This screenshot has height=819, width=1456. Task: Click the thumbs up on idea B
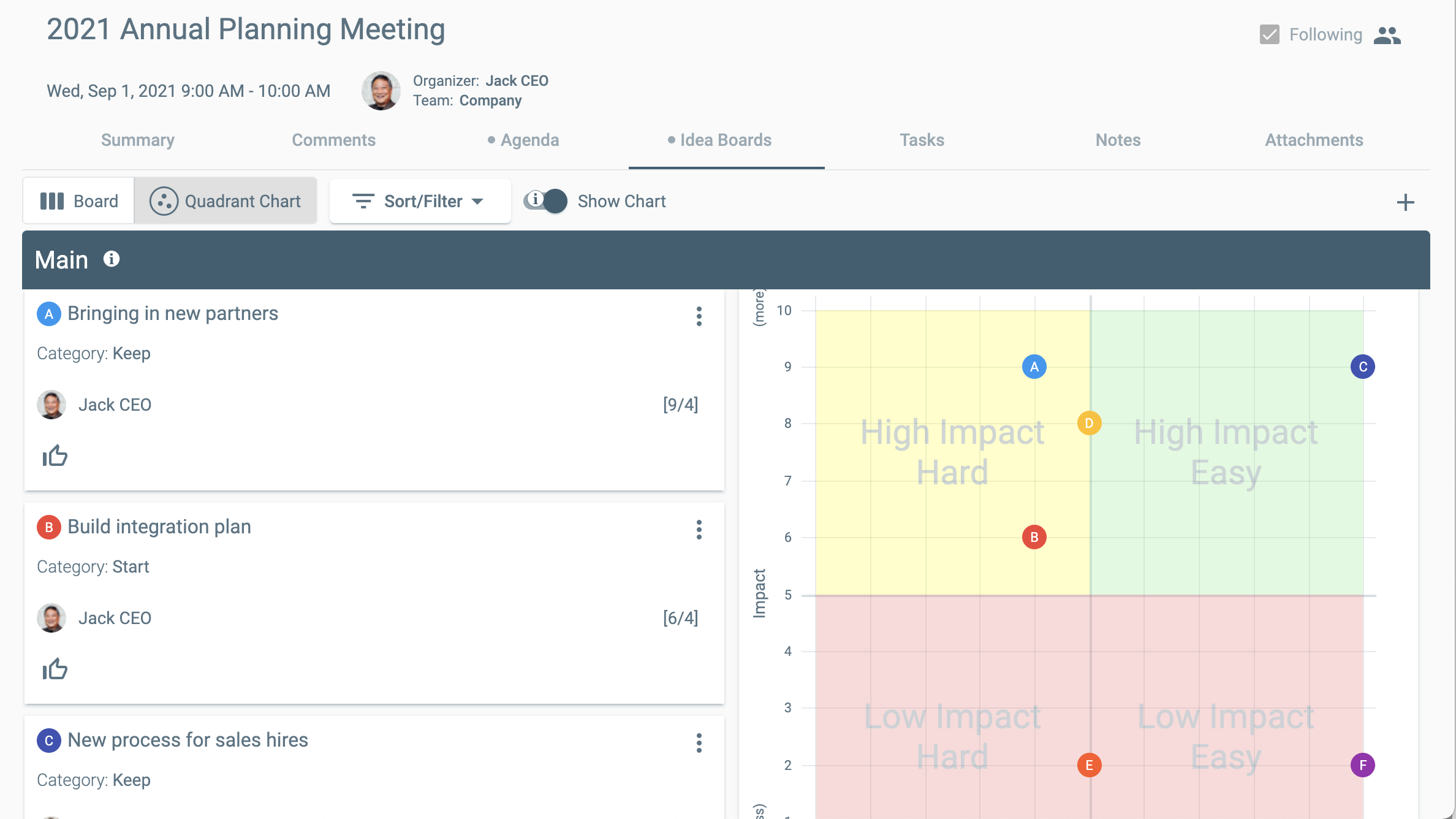point(54,669)
